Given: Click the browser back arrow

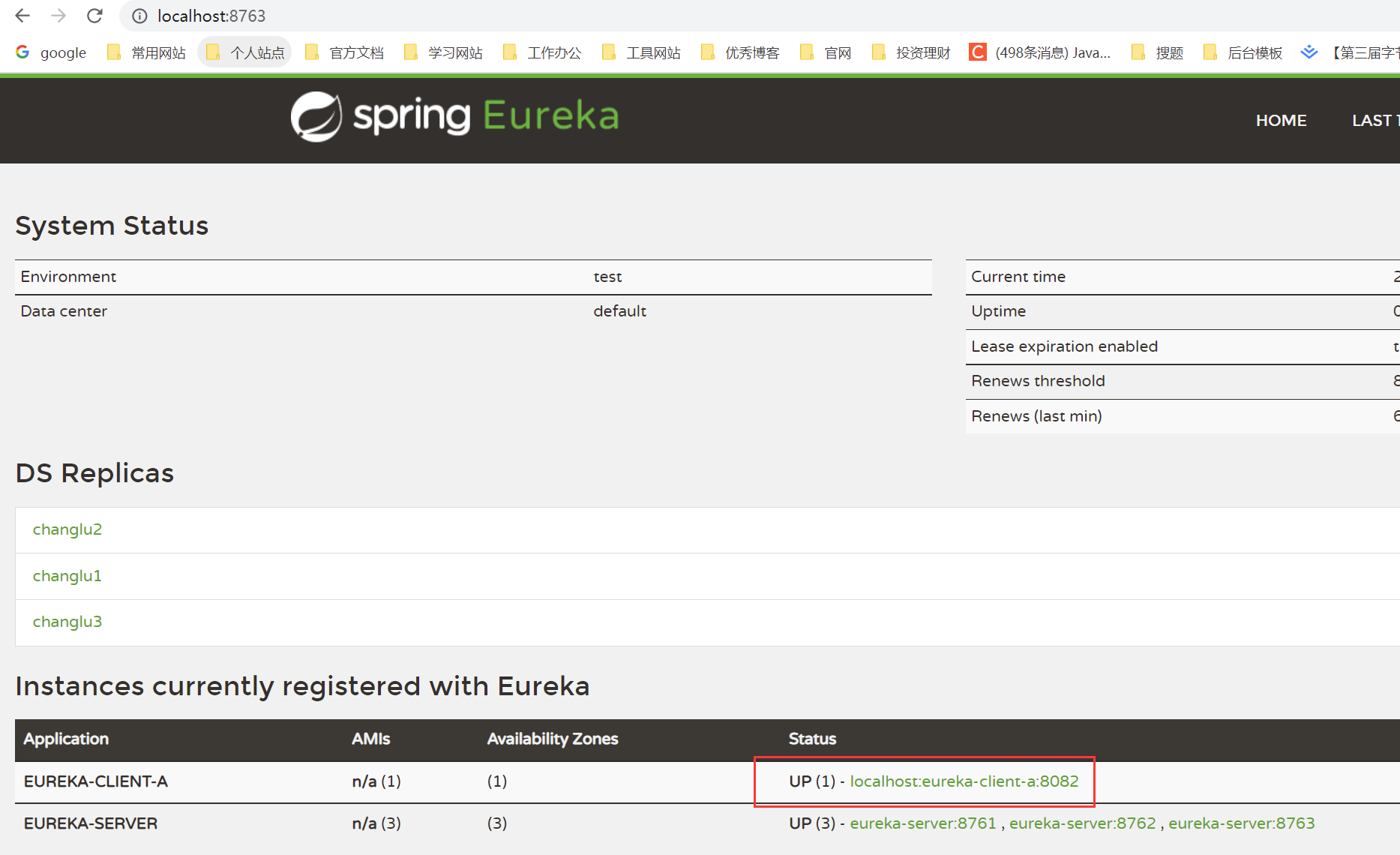Looking at the screenshot, I should [22, 16].
